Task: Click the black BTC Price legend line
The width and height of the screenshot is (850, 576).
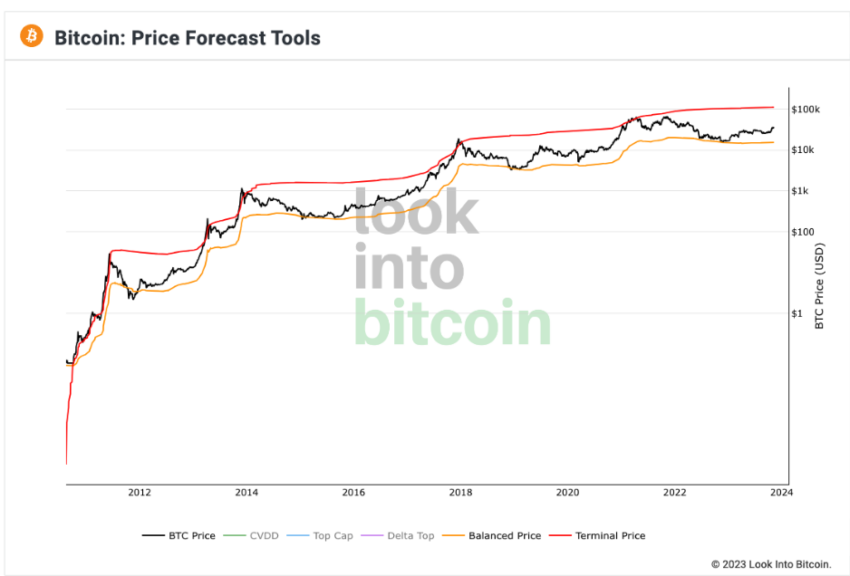Action: click(153, 535)
